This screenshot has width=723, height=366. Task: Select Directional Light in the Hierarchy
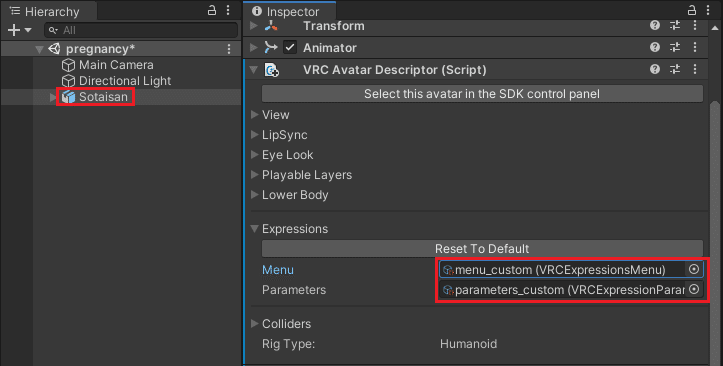pos(124,81)
